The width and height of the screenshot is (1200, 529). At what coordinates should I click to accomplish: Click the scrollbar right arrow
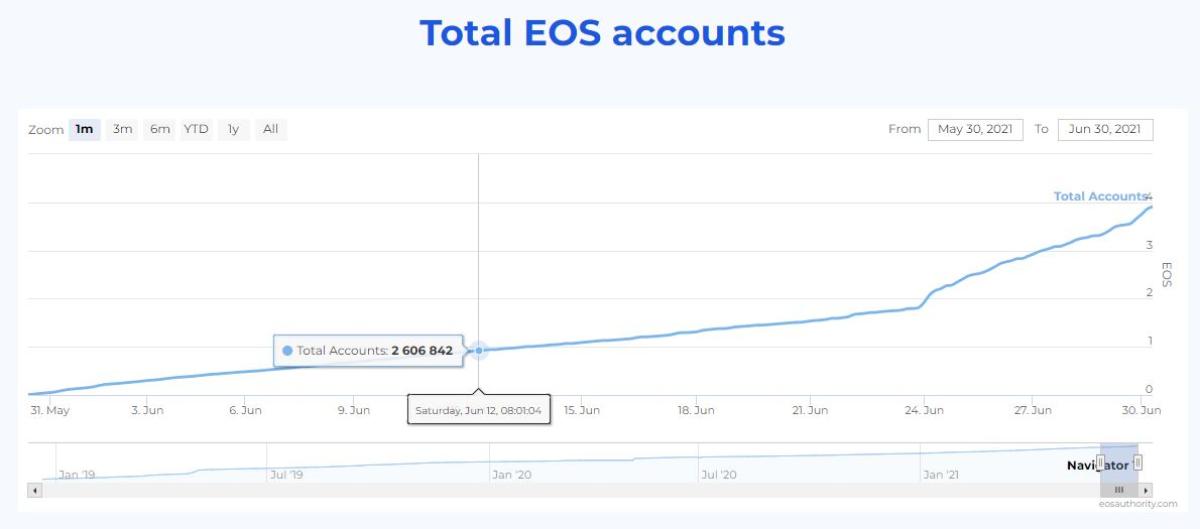point(1146,490)
